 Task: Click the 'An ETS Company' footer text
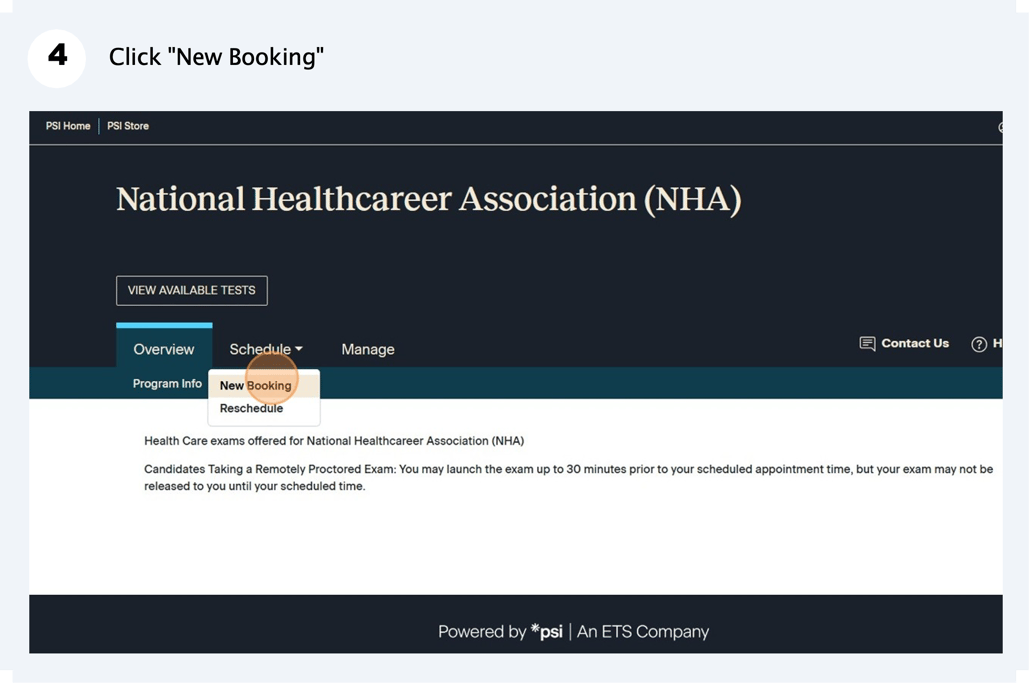pos(643,631)
